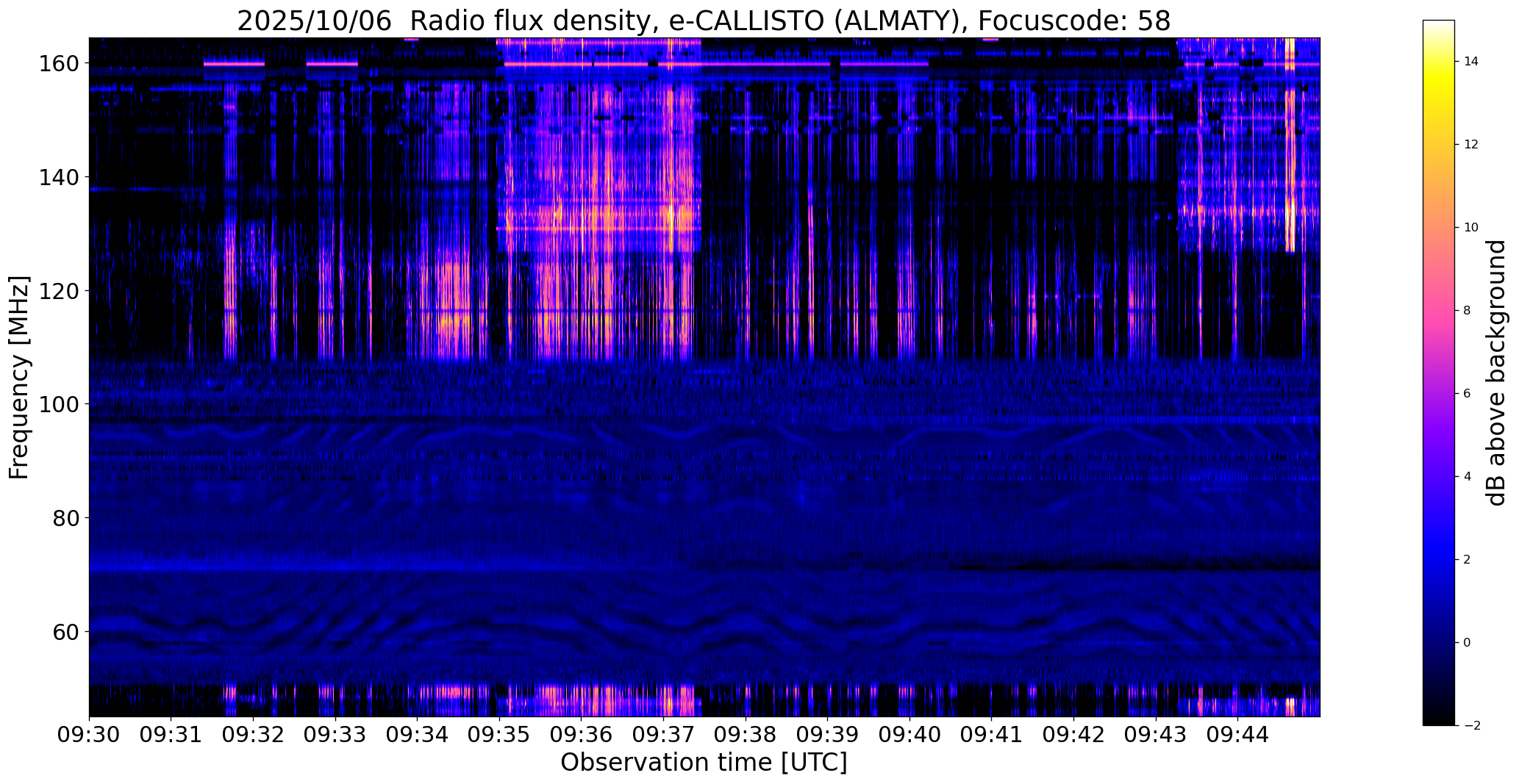Click the dB above background colorbar label
This screenshot has width=1519, height=784.
[1496, 373]
